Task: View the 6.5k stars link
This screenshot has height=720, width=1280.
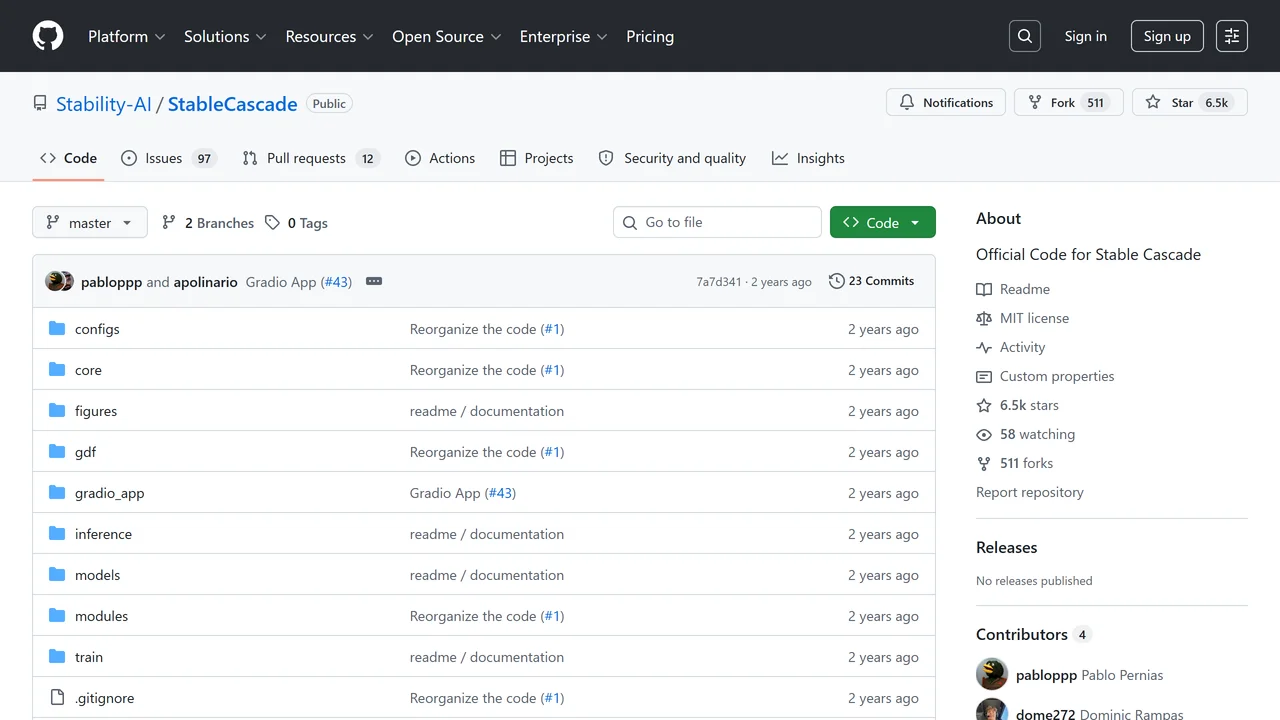Action: click(1029, 405)
